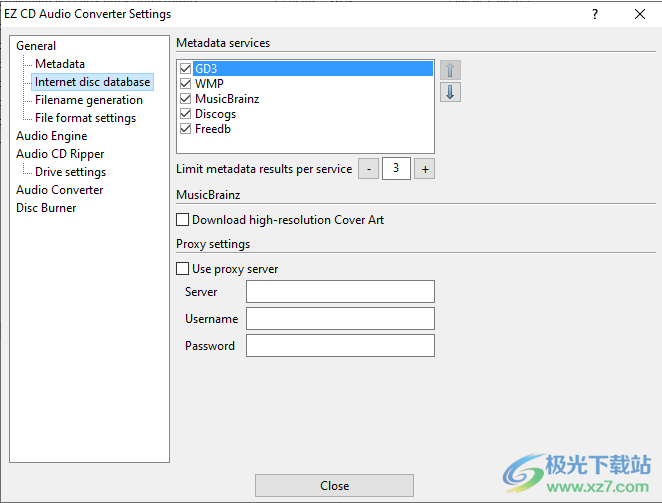
Task: Select Audio CD Ripper category
Action: 60,154
